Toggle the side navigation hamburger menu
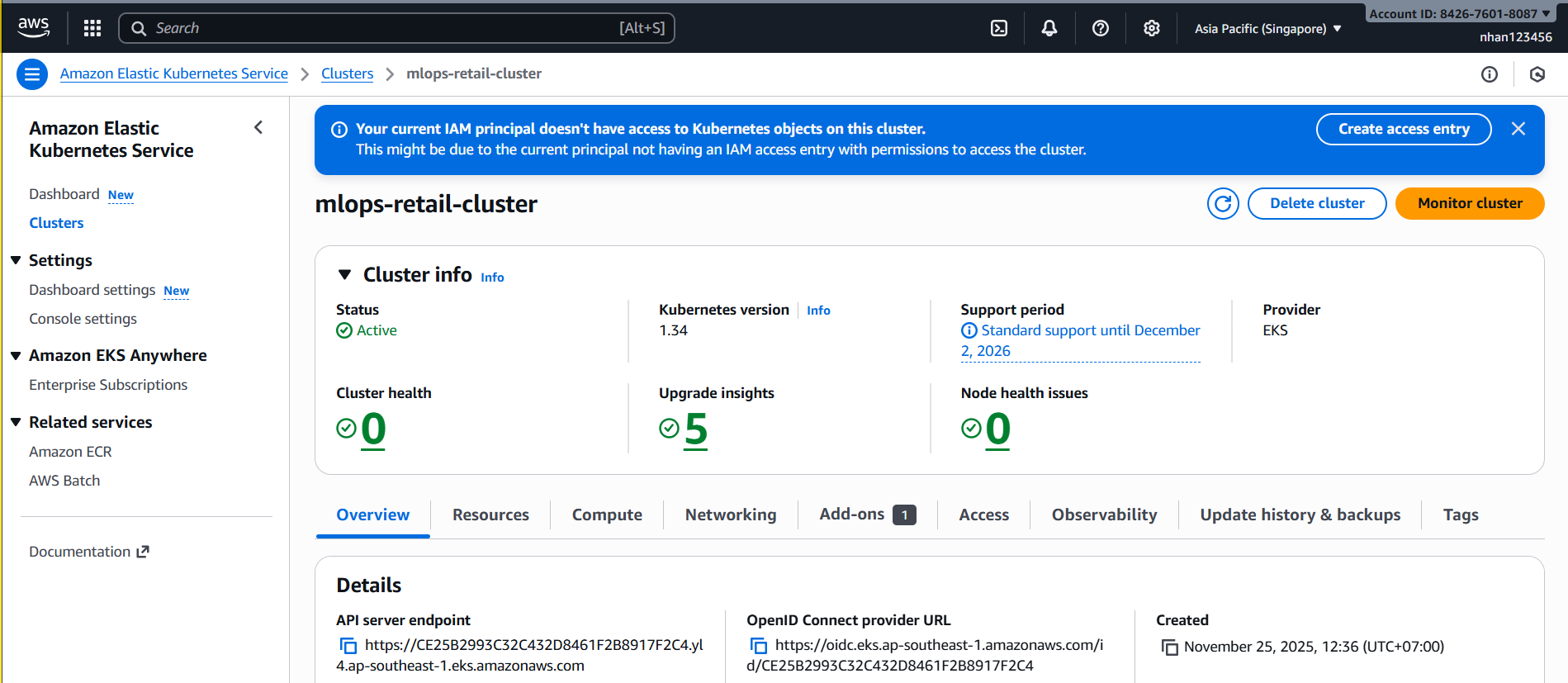The width and height of the screenshot is (1568, 683). coord(31,74)
